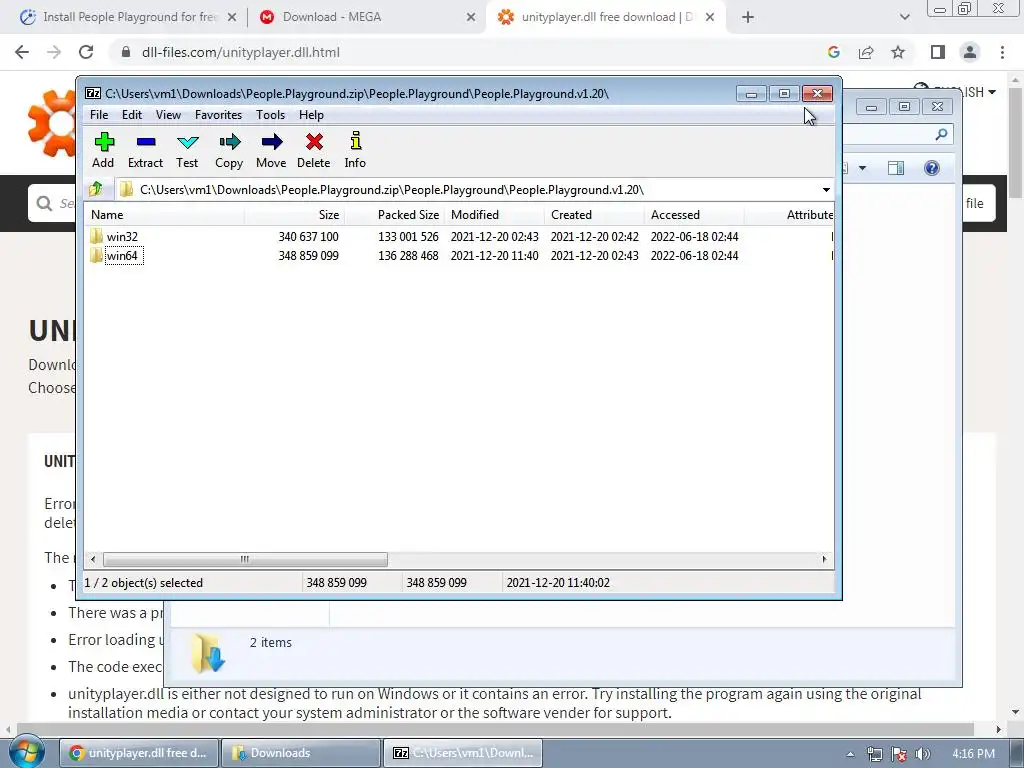
Task: Click the 7-Zip scrollbar right arrow
Action: [x=824, y=560]
